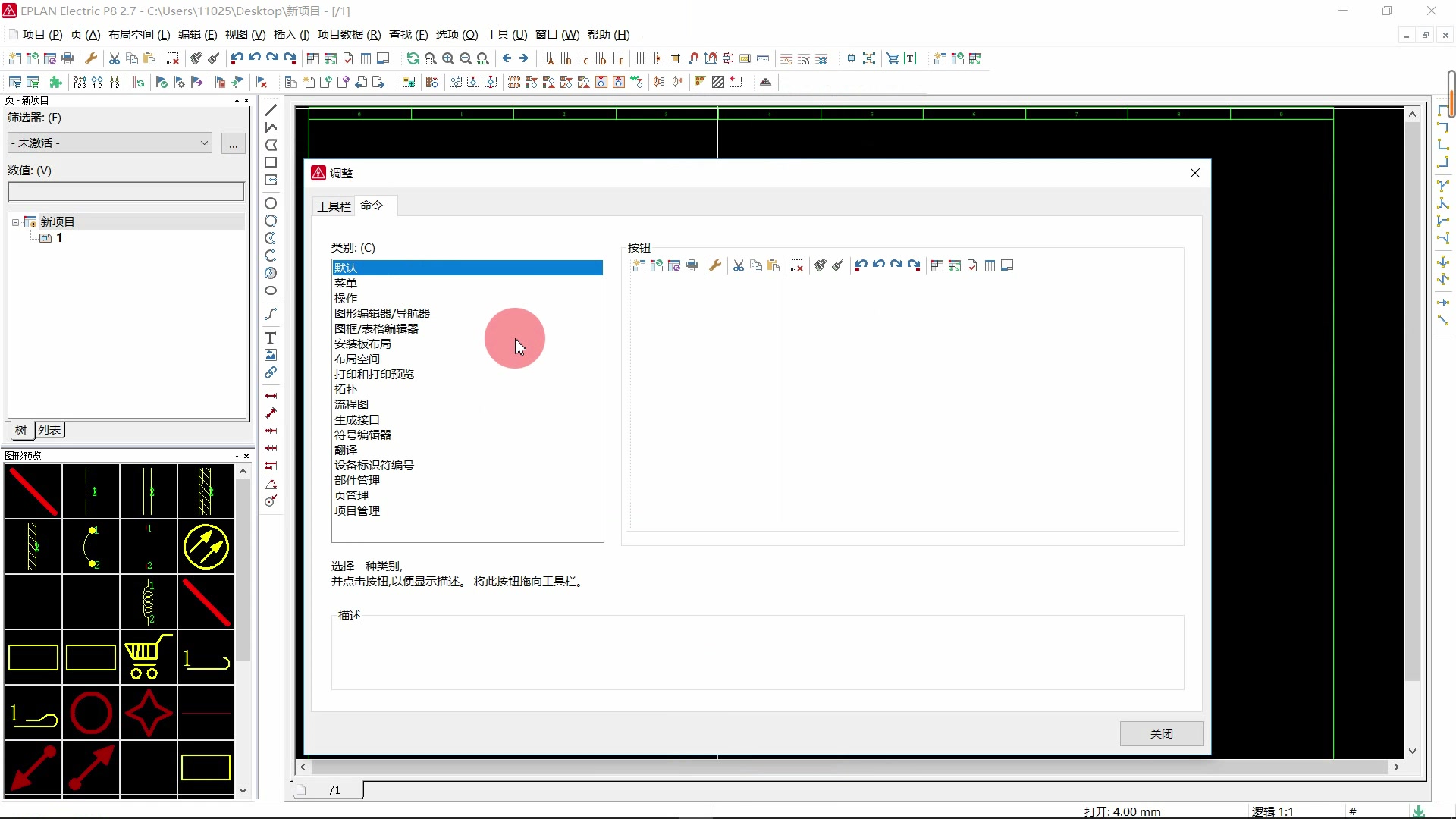Click inside the 数值 value field
This screenshot has width=1456, height=819.
(x=126, y=191)
